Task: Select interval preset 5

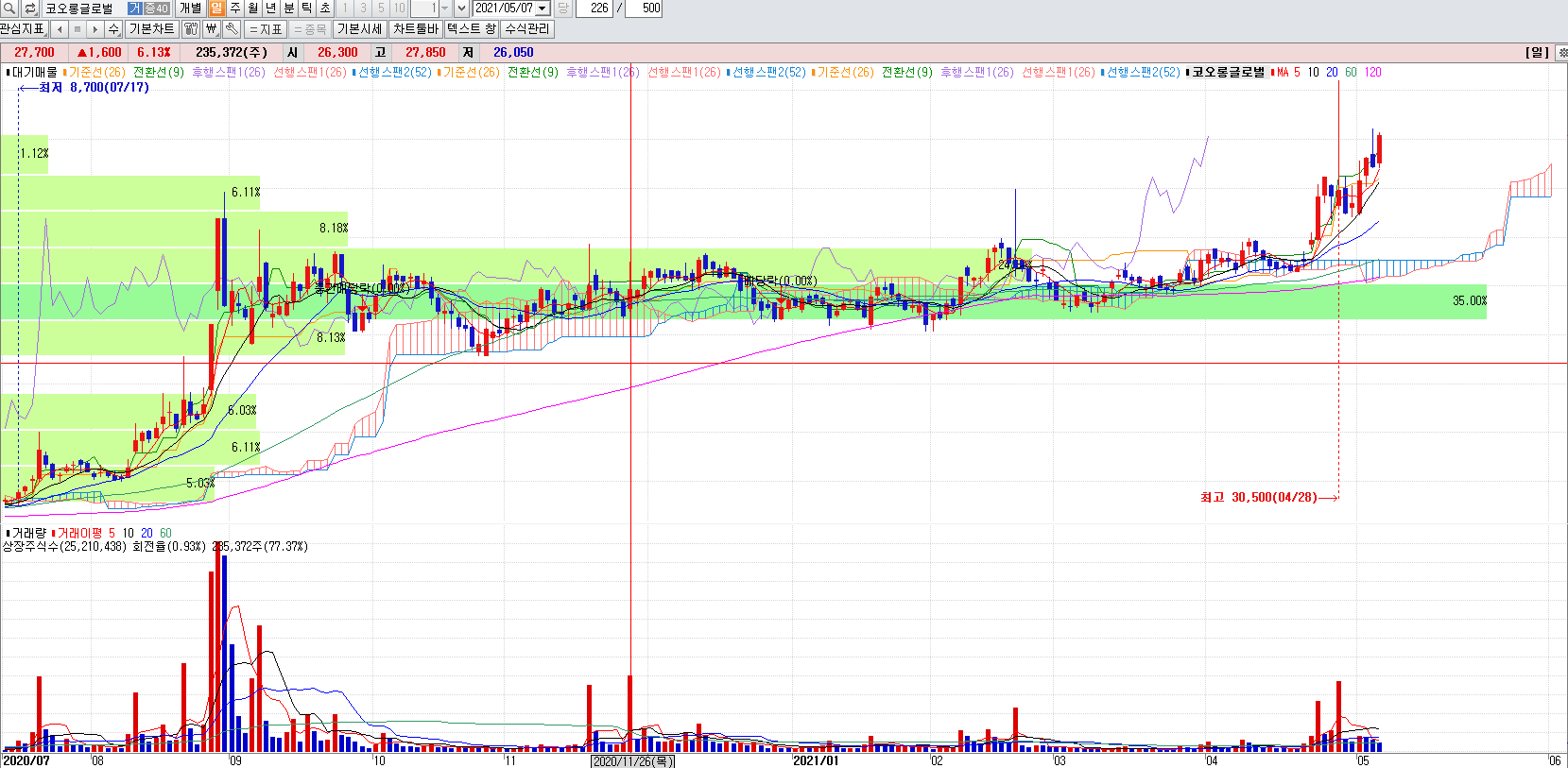Action: (381, 9)
